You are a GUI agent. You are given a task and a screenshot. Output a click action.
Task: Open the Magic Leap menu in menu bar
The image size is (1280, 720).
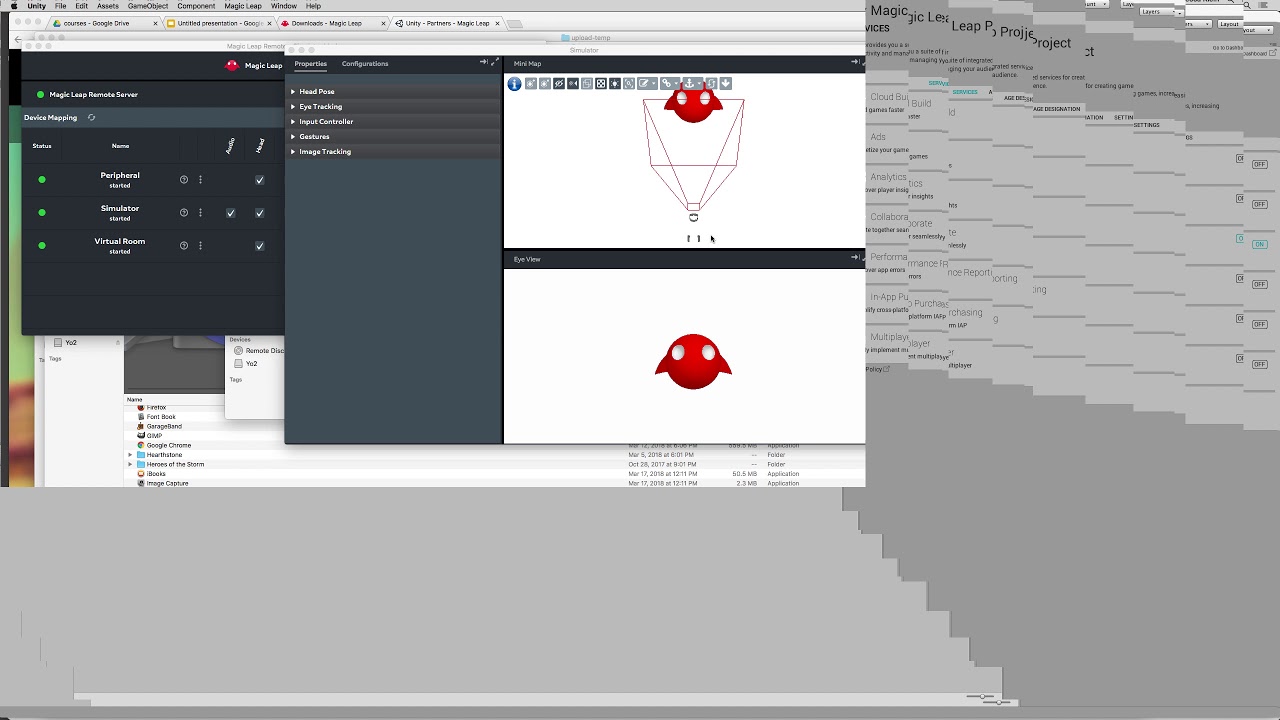[243, 6]
